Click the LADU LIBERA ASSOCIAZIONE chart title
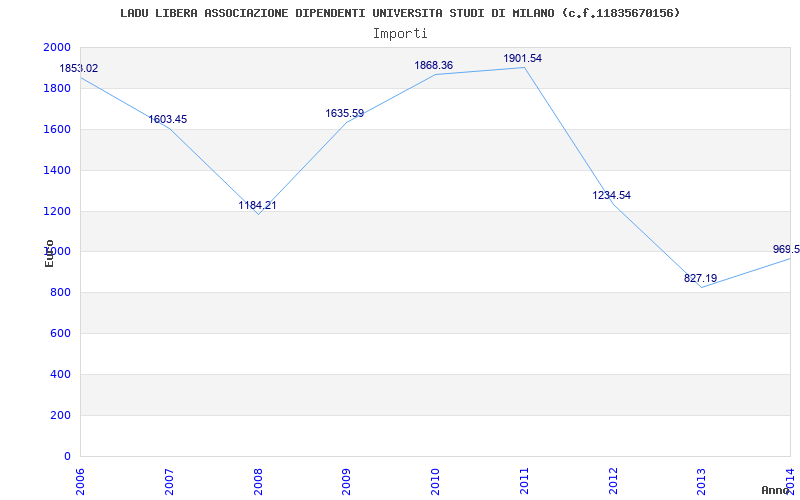This screenshot has width=800, height=500. coord(400,13)
